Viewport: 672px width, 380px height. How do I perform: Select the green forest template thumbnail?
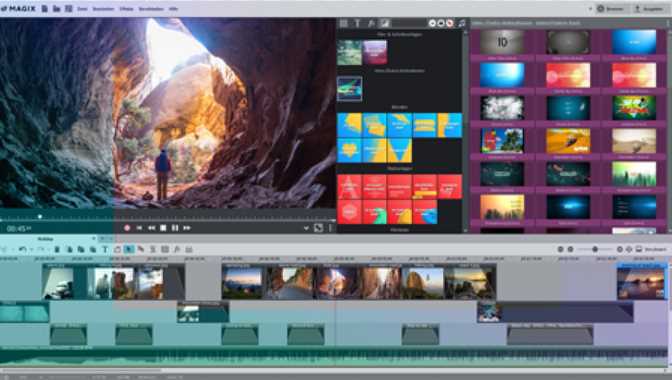tap(634, 174)
